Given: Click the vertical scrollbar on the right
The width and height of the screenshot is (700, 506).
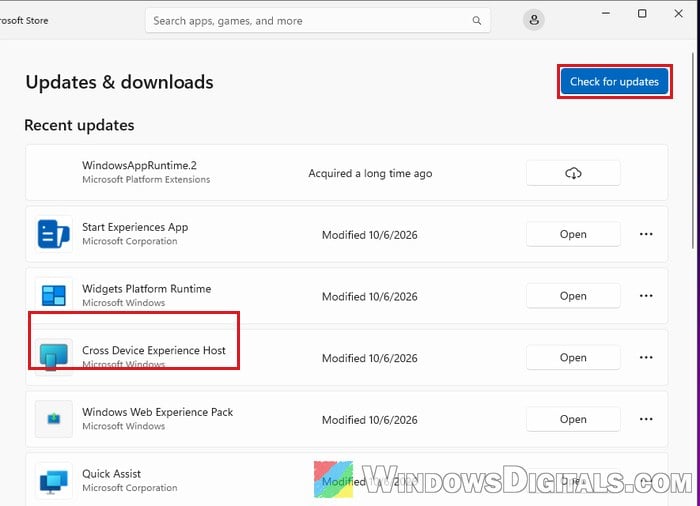Looking at the screenshot, I should (x=693, y=152).
